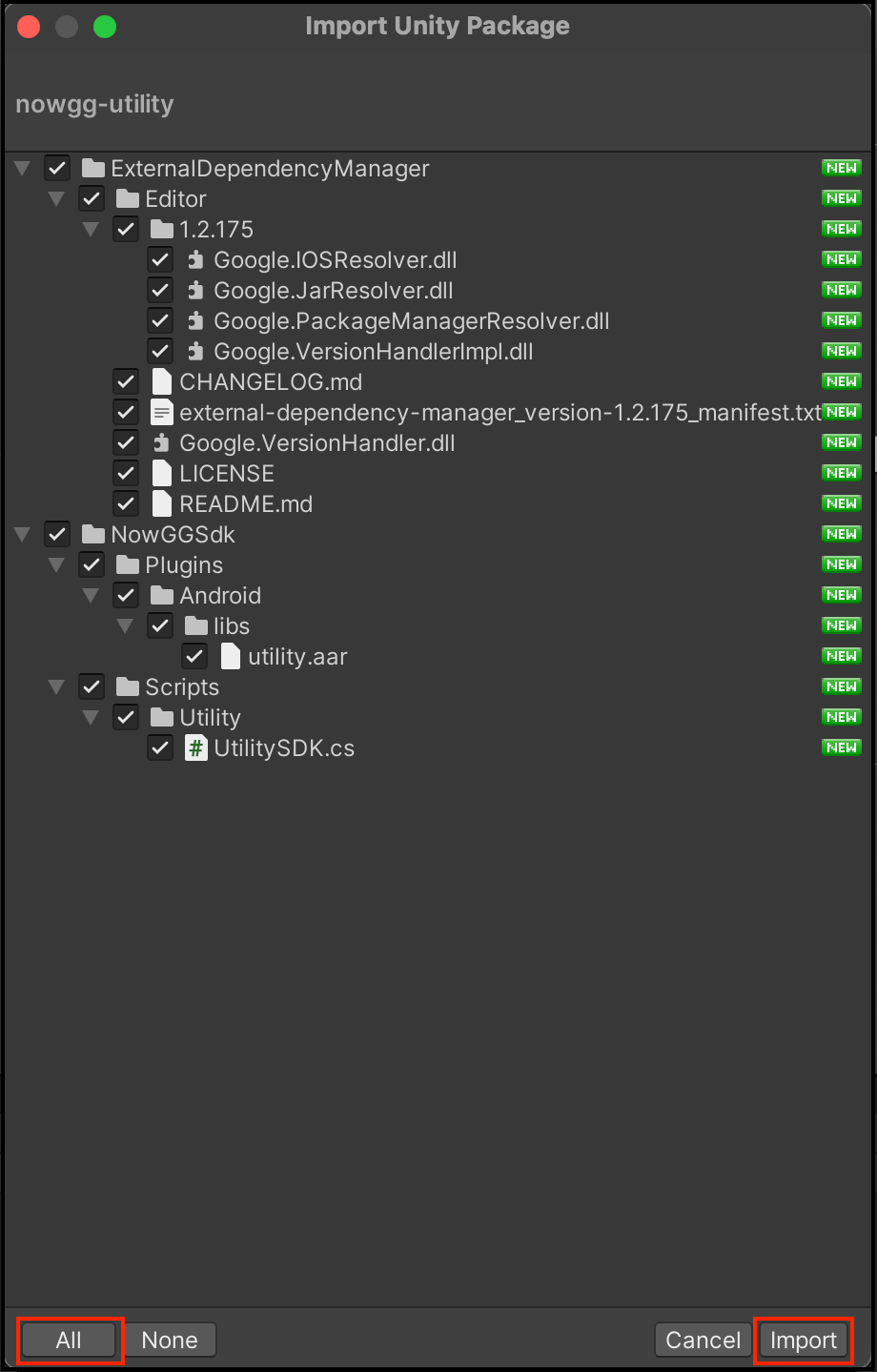The width and height of the screenshot is (877, 1372).
Task: Select the Google.VersionHandlerImpl.dll plugin icon
Action: click(194, 351)
